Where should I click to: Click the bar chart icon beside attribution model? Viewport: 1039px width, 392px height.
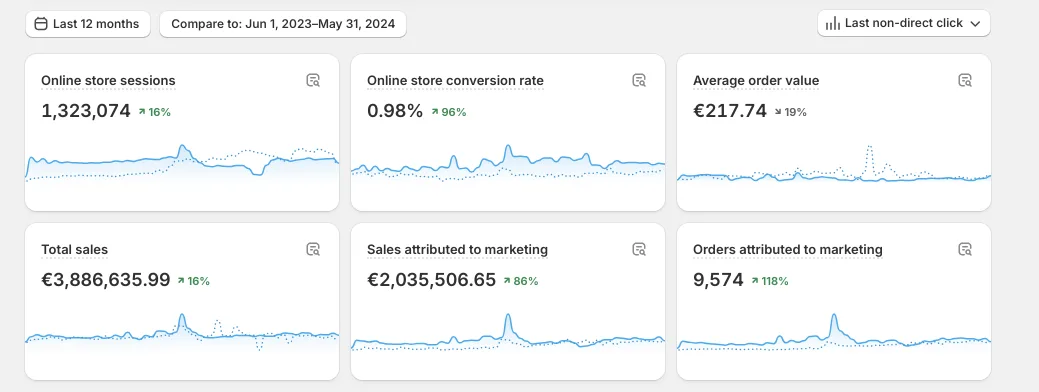(832, 24)
